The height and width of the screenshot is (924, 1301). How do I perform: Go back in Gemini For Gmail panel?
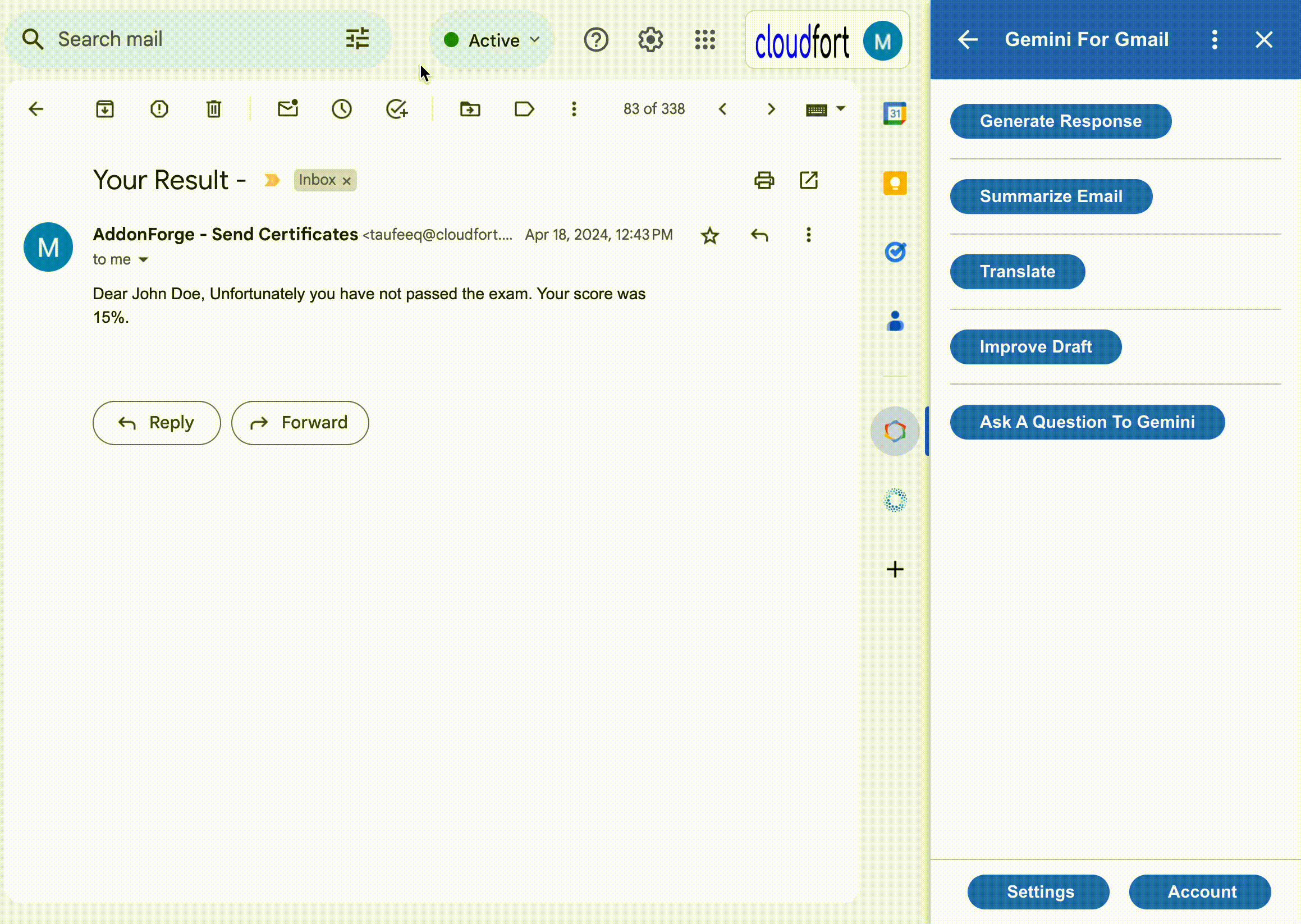(x=968, y=39)
